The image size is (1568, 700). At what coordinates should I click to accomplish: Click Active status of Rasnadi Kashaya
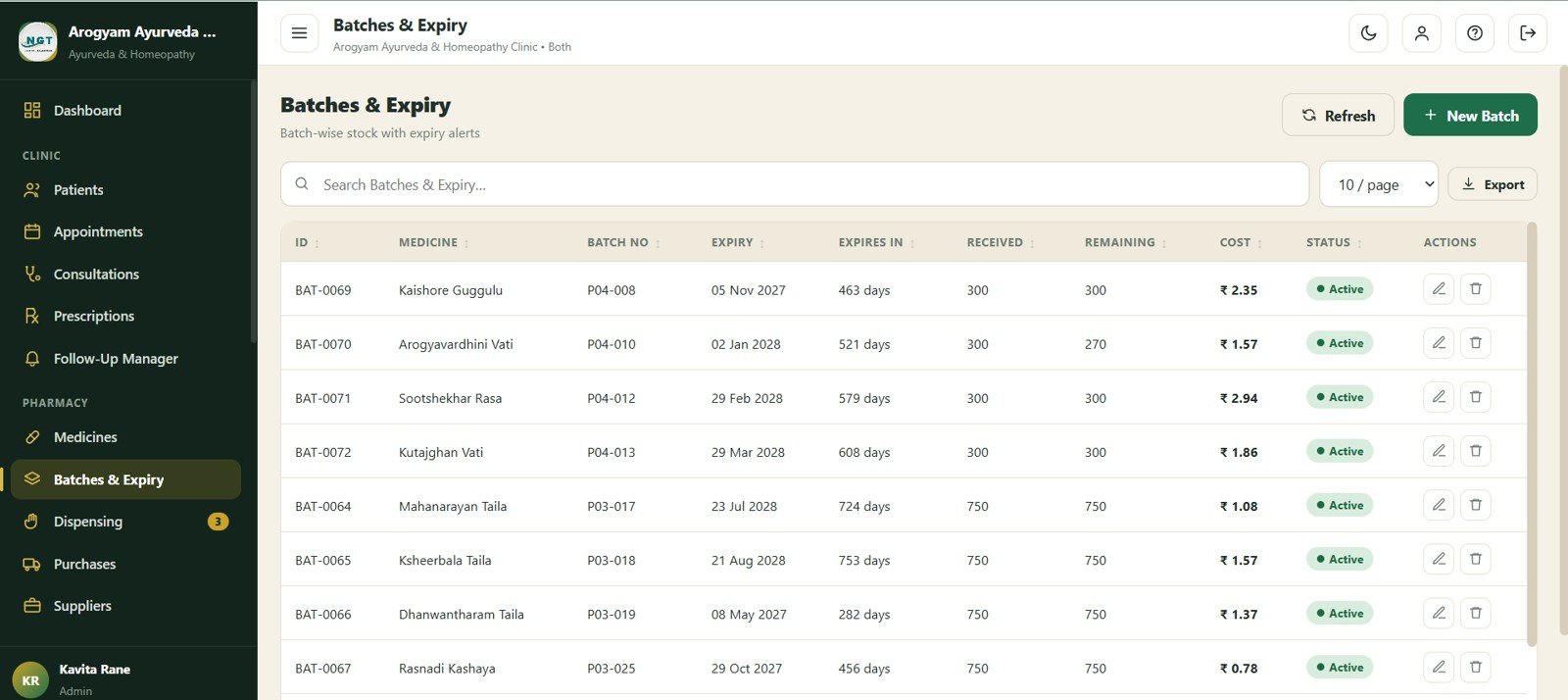coord(1340,667)
